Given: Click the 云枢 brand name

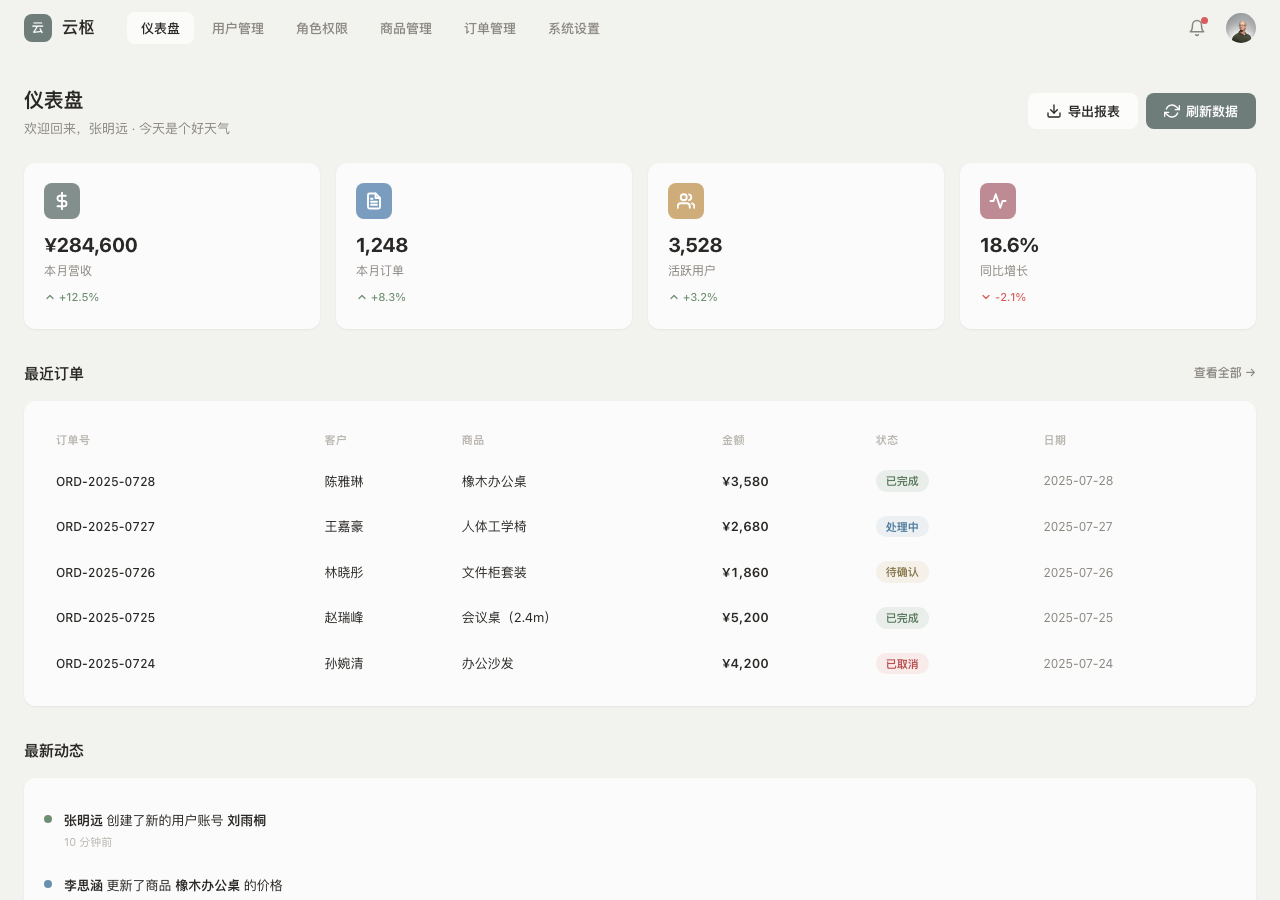Looking at the screenshot, I should [x=78, y=28].
